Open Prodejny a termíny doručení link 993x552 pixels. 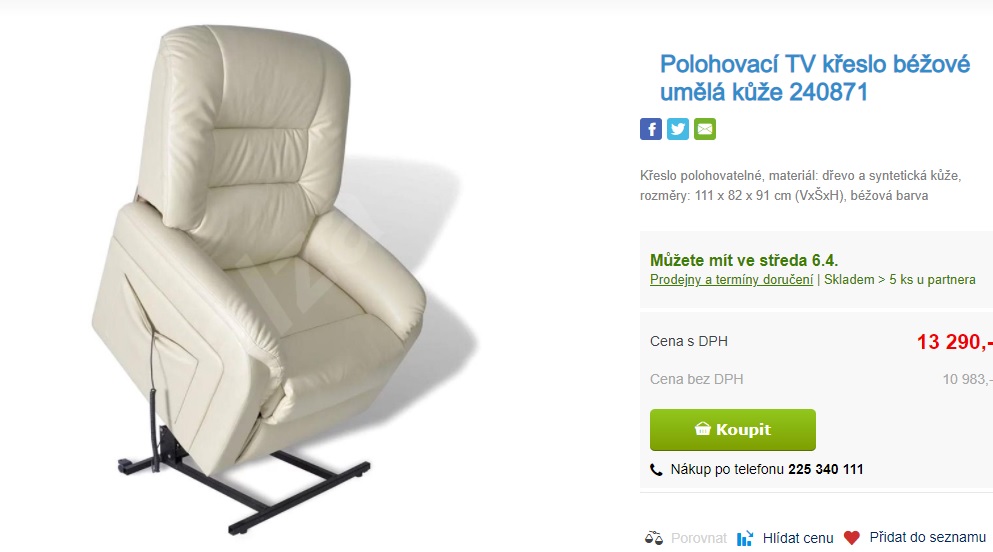pos(731,280)
